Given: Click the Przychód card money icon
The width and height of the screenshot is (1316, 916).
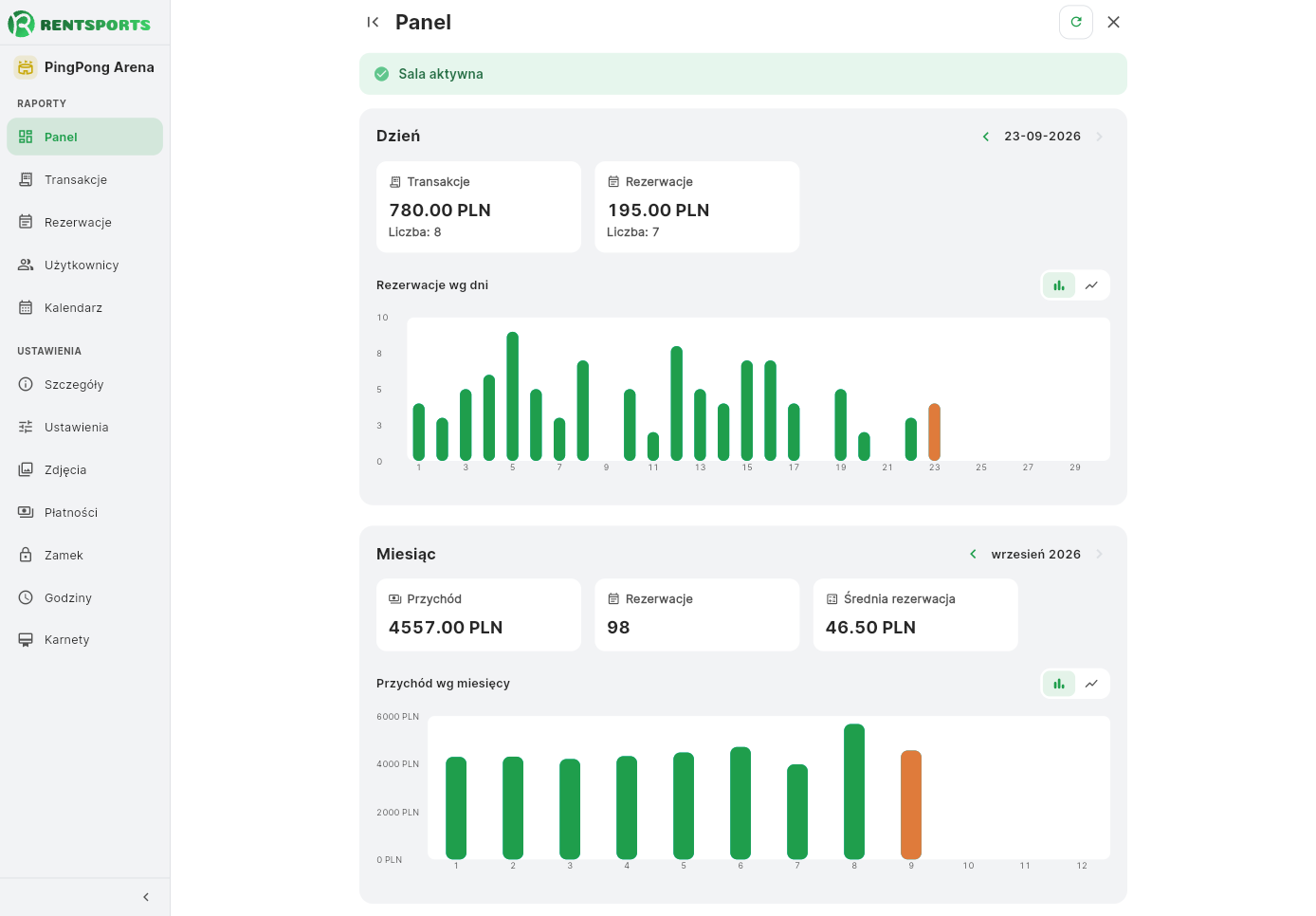Looking at the screenshot, I should [395, 599].
